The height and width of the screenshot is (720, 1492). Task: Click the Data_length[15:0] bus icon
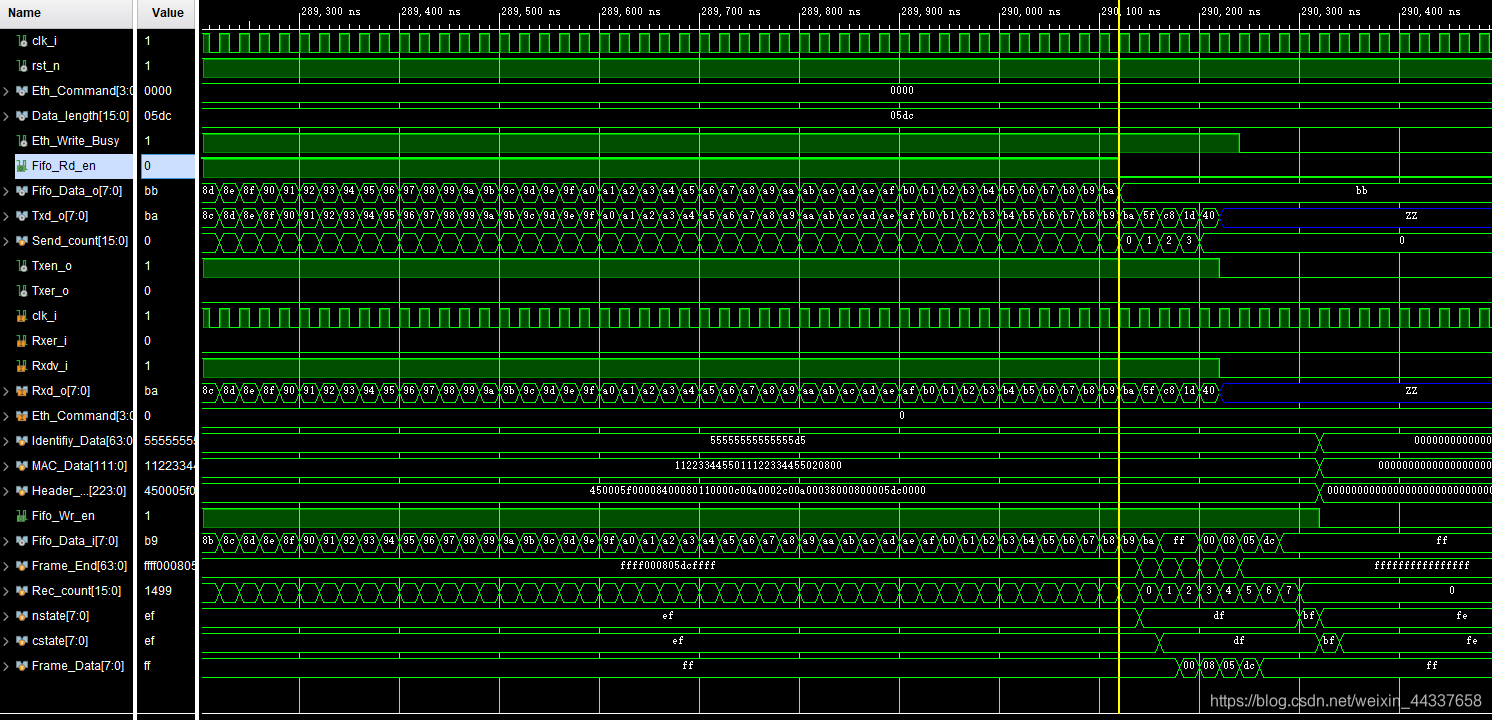[x=22, y=116]
